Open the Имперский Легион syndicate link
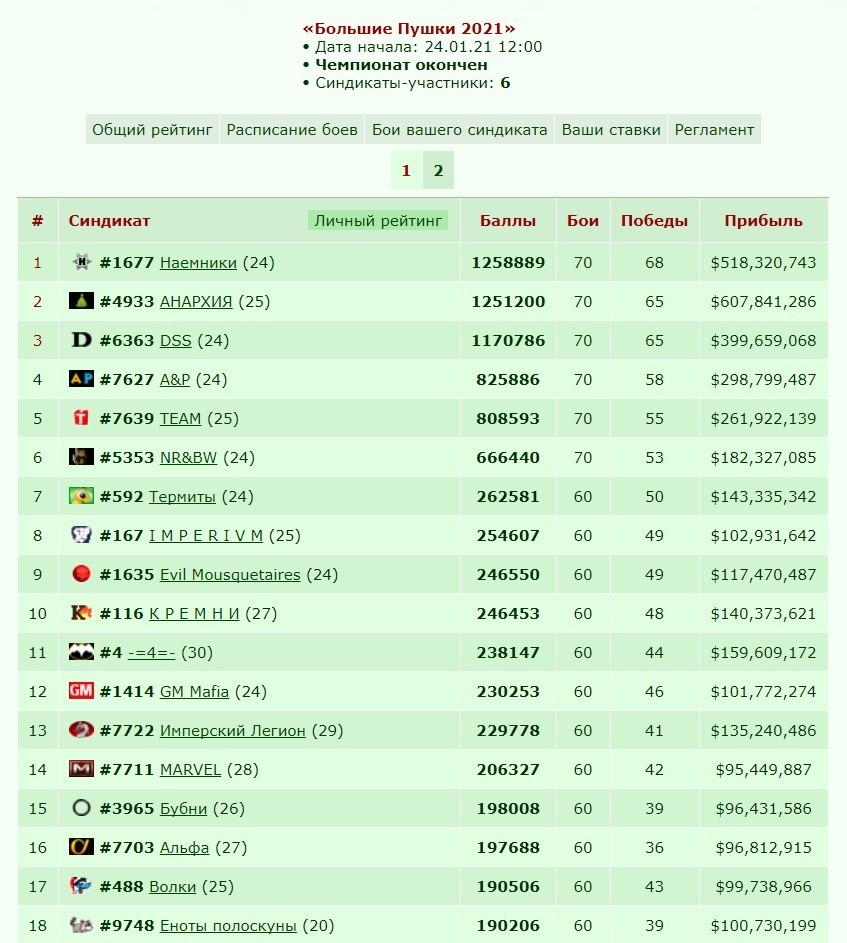Viewport: 847px width, 943px height. 232,731
